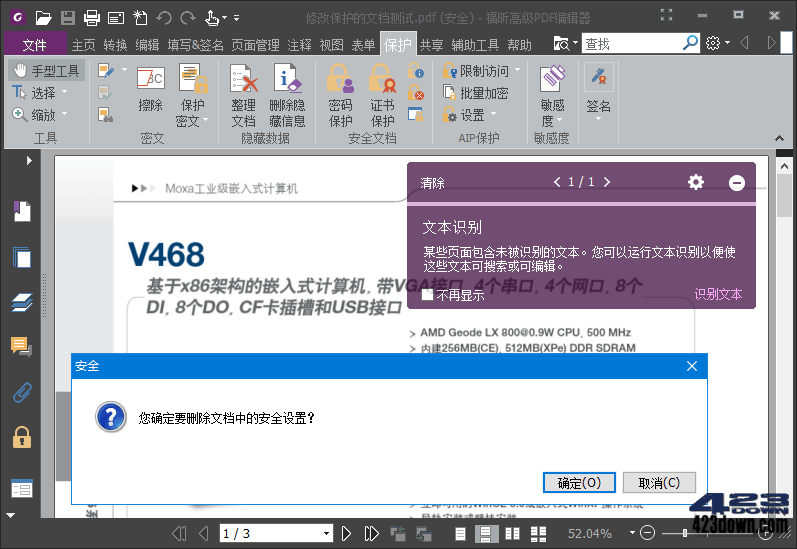Open the page thumbnails panel in the sidebar
This screenshot has width=797, height=549.
[x=22, y=257]
